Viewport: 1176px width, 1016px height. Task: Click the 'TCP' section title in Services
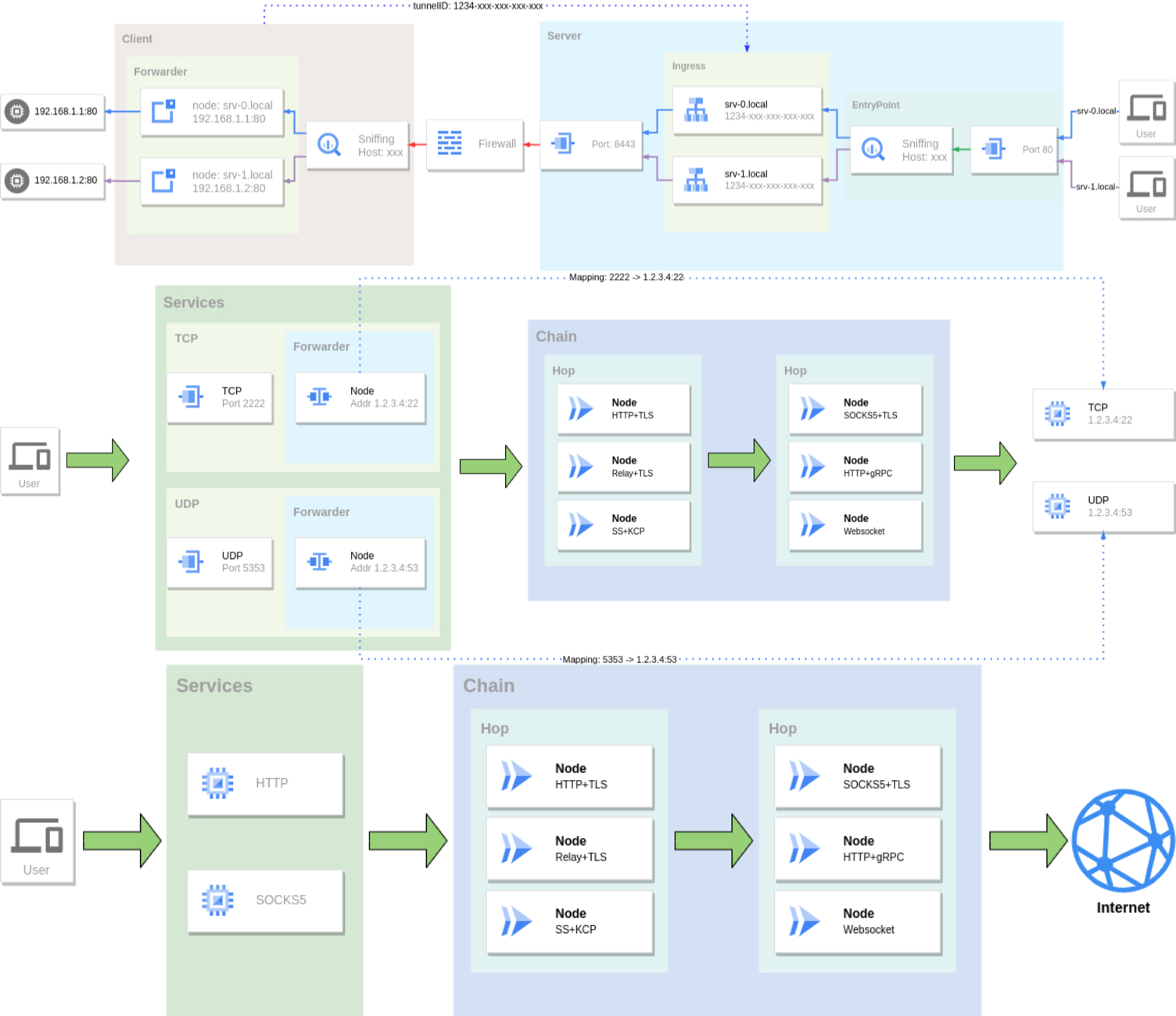click(186, 338)
